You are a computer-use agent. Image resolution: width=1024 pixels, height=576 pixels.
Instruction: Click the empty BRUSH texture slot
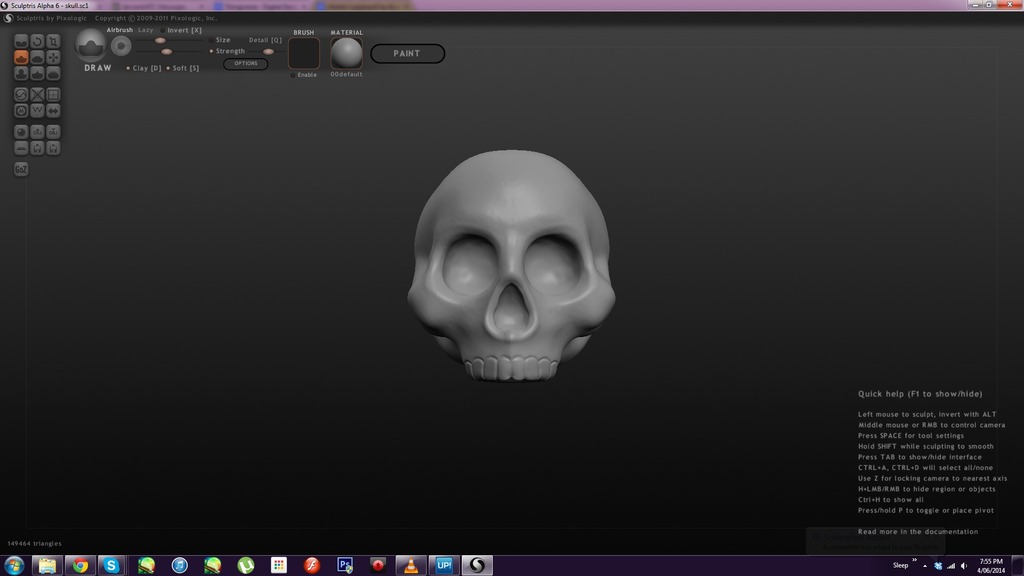(x=304, y=53)
